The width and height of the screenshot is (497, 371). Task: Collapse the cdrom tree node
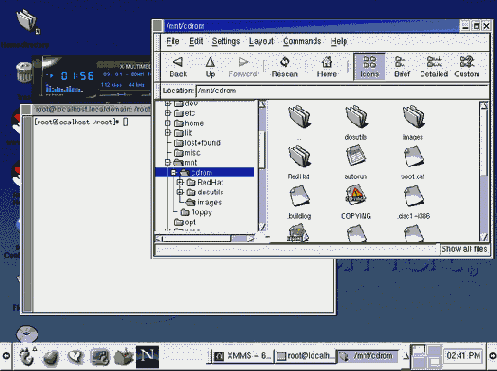point(173,172)
